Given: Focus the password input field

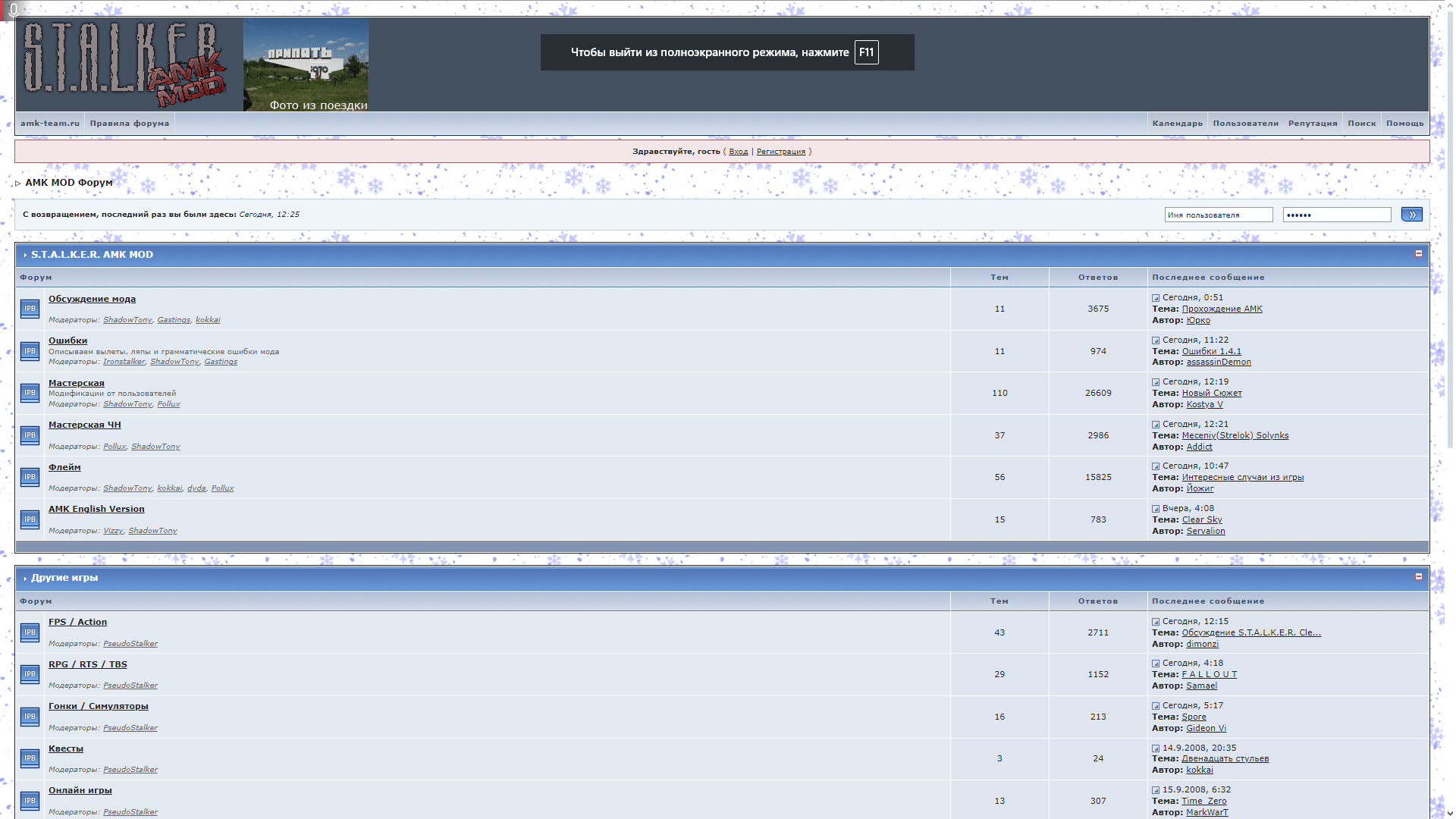Looking at the screenshot, I should [1336, 215].
